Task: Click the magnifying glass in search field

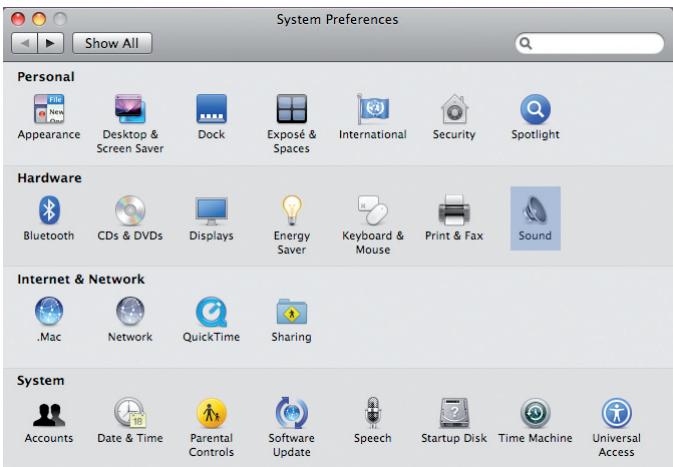Action: pyautogui.click(x=525, y=43)
